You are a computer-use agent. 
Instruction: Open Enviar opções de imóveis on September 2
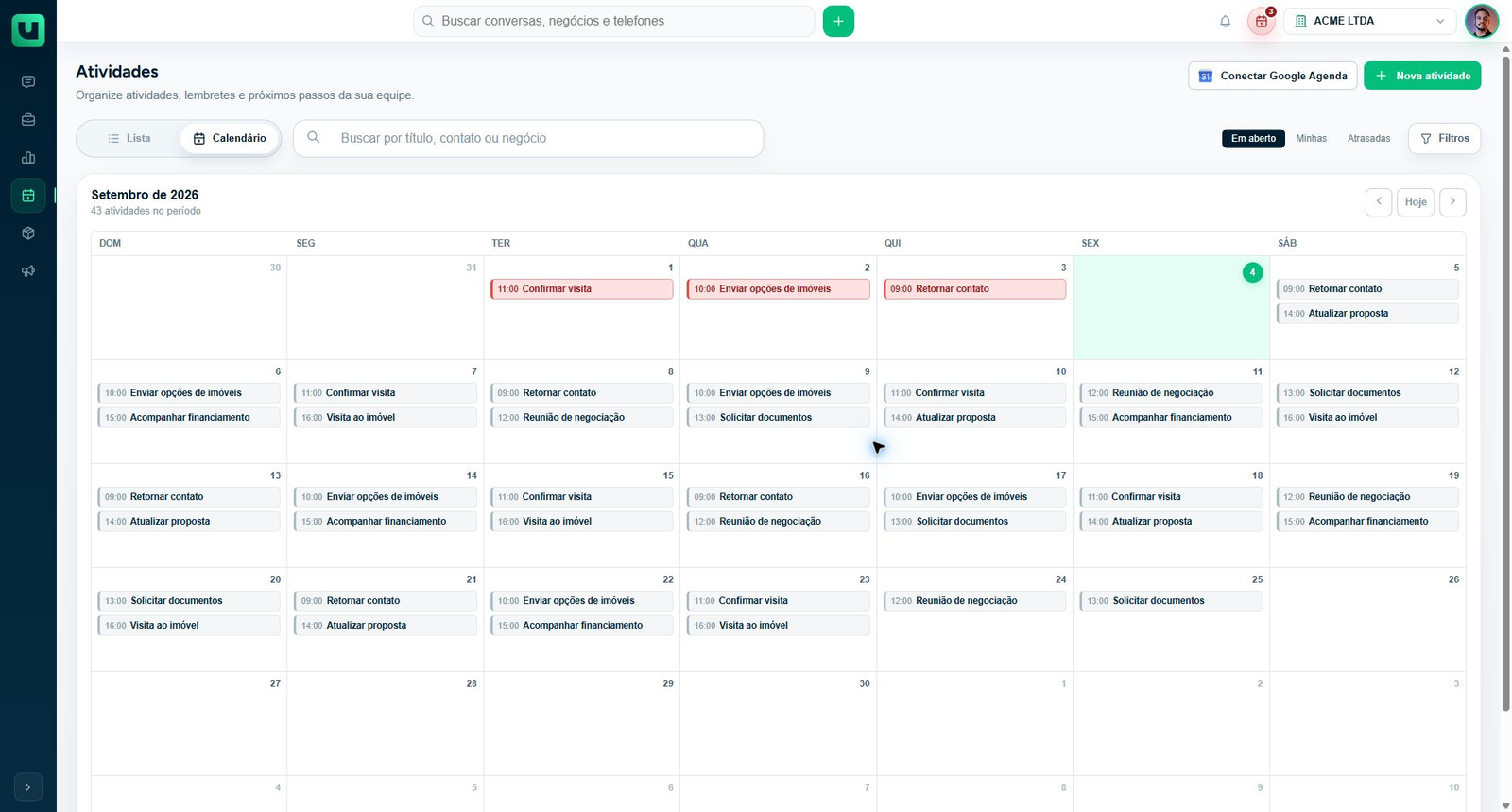779,289
